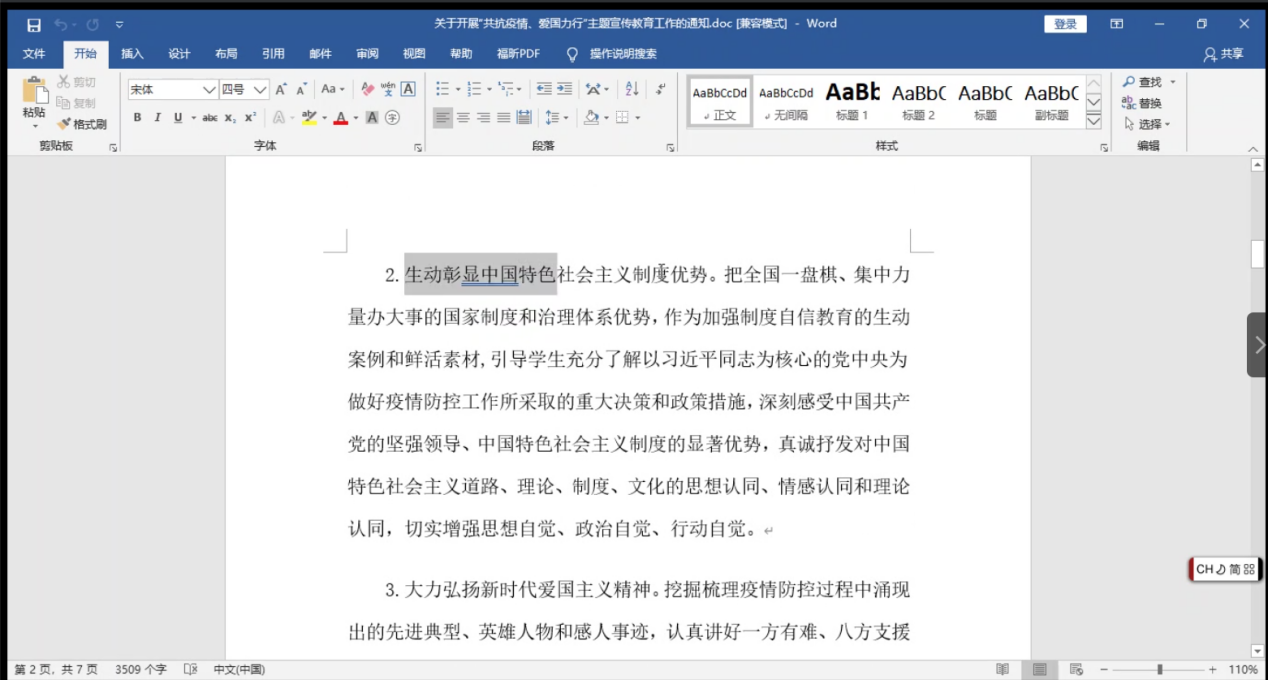Screen dimensions: 1268x680
Task: Open the phonetic guide (wén) tool
Action: (388, 89)
